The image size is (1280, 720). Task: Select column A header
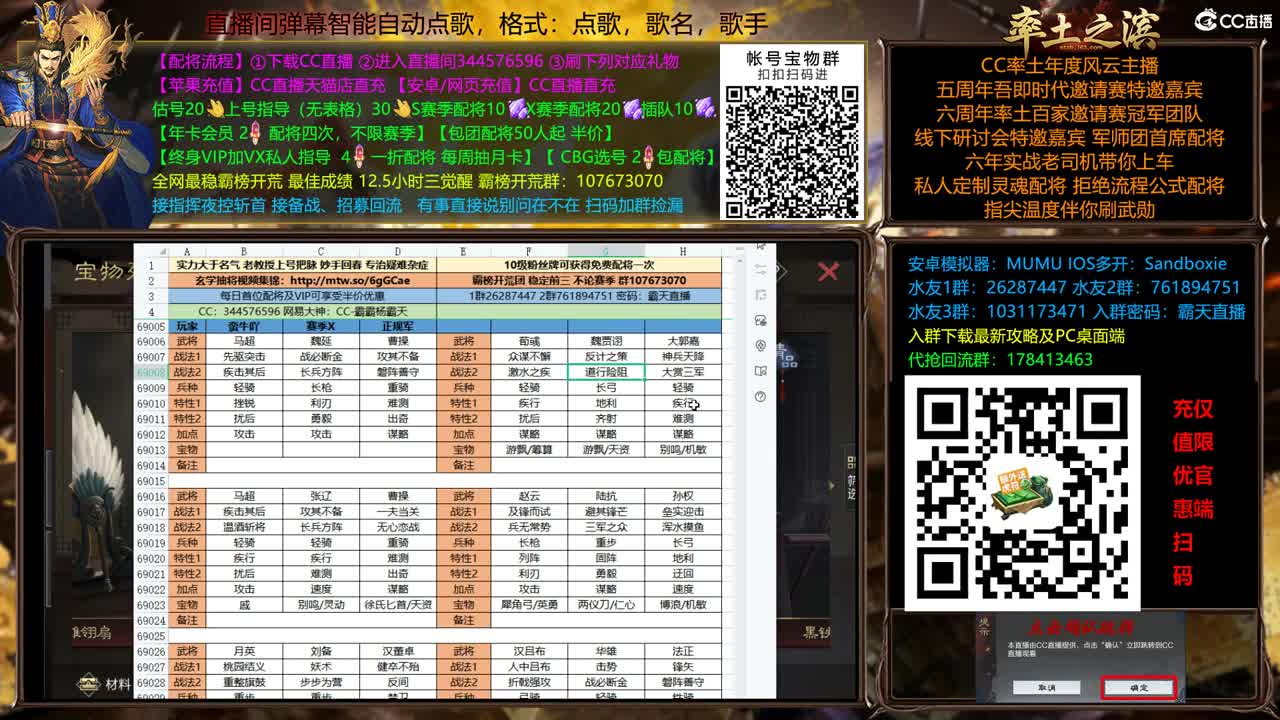click(x=185, y=252)
